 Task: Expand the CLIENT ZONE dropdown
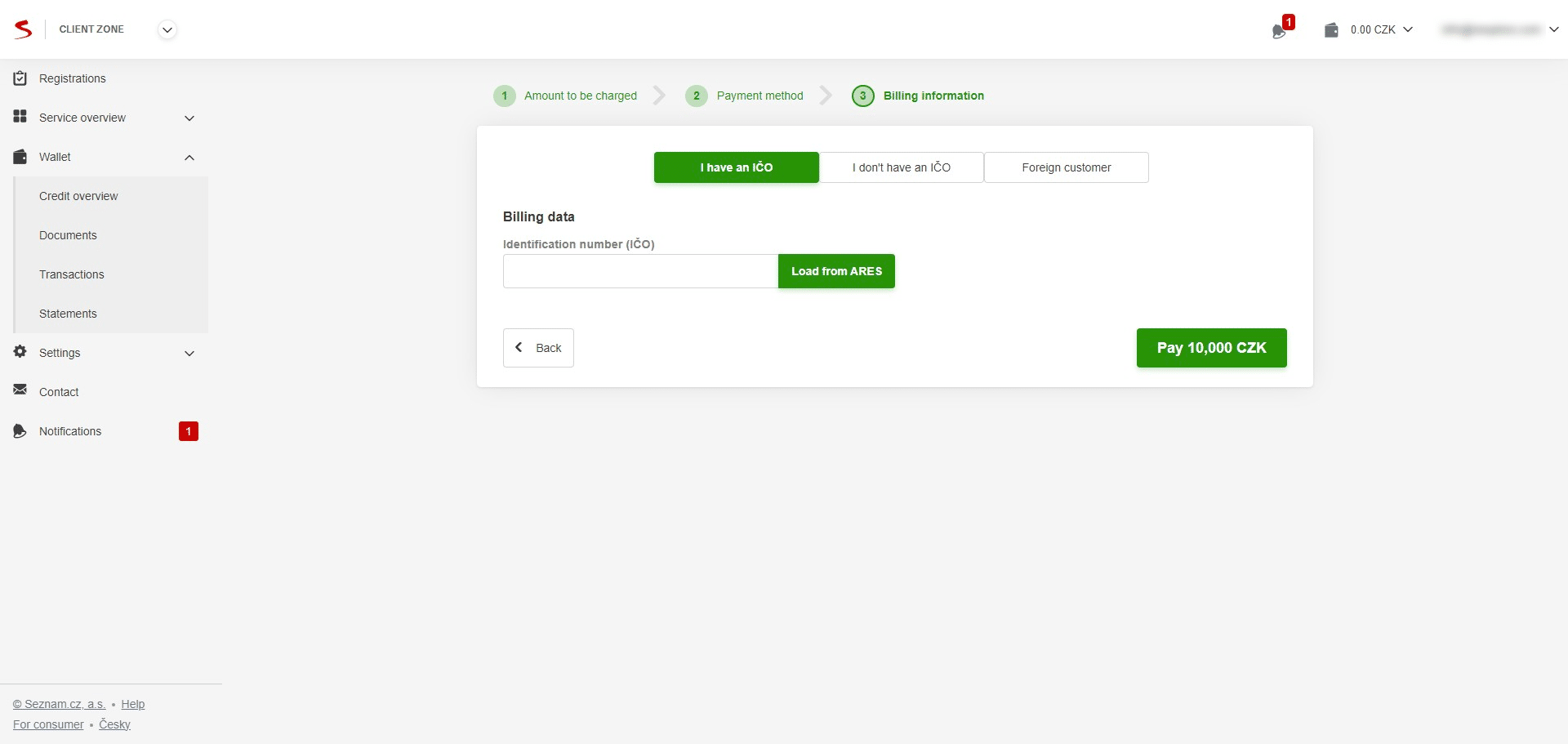point(167,29)
